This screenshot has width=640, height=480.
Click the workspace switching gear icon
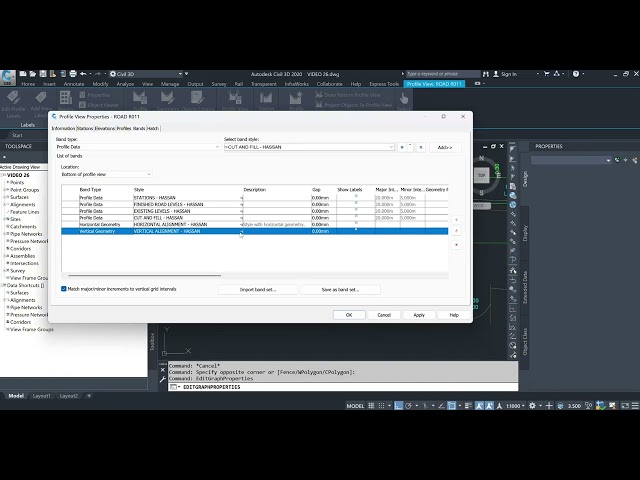click(x=532, y=405)
